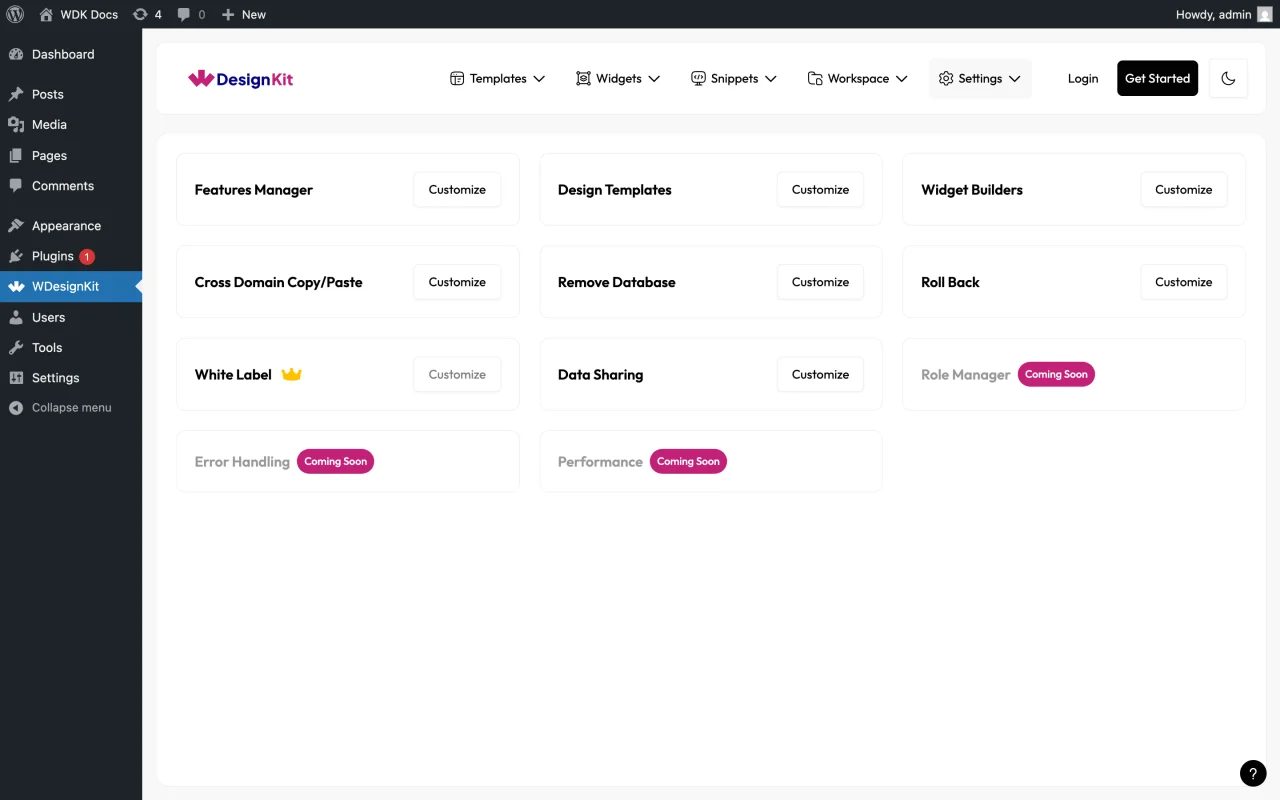Screen dimensions: 1280x800
Task: Click the Plugins plug icon
Action: pos(16,256)
